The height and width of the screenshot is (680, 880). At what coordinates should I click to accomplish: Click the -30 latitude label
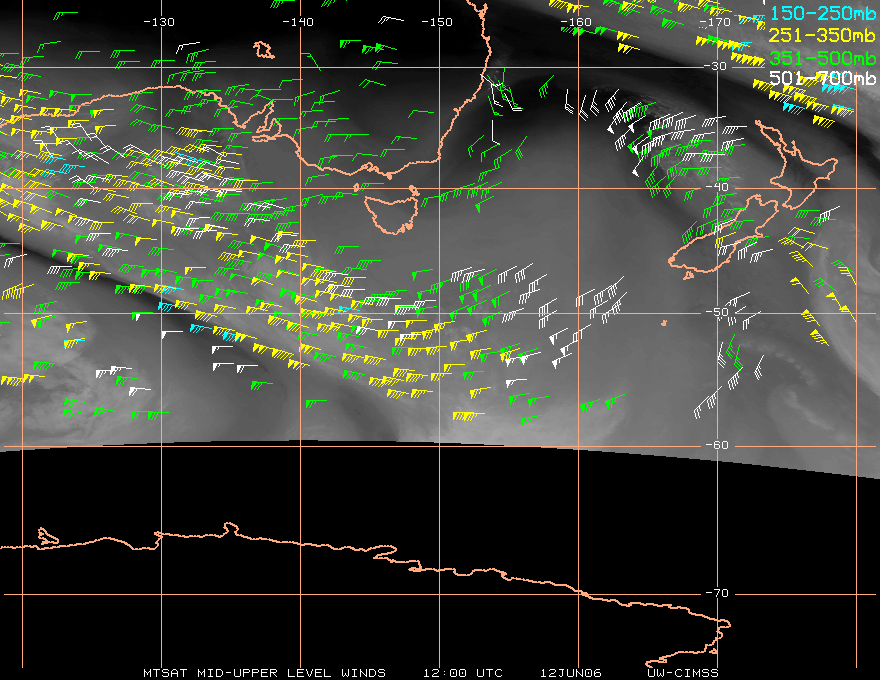point(716,66)
